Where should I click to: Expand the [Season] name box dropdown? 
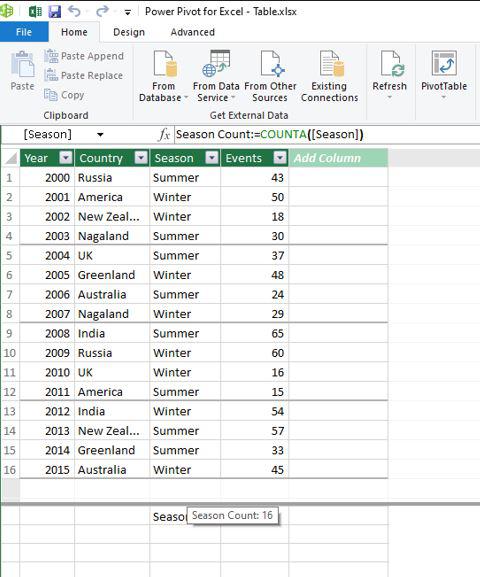100,135
